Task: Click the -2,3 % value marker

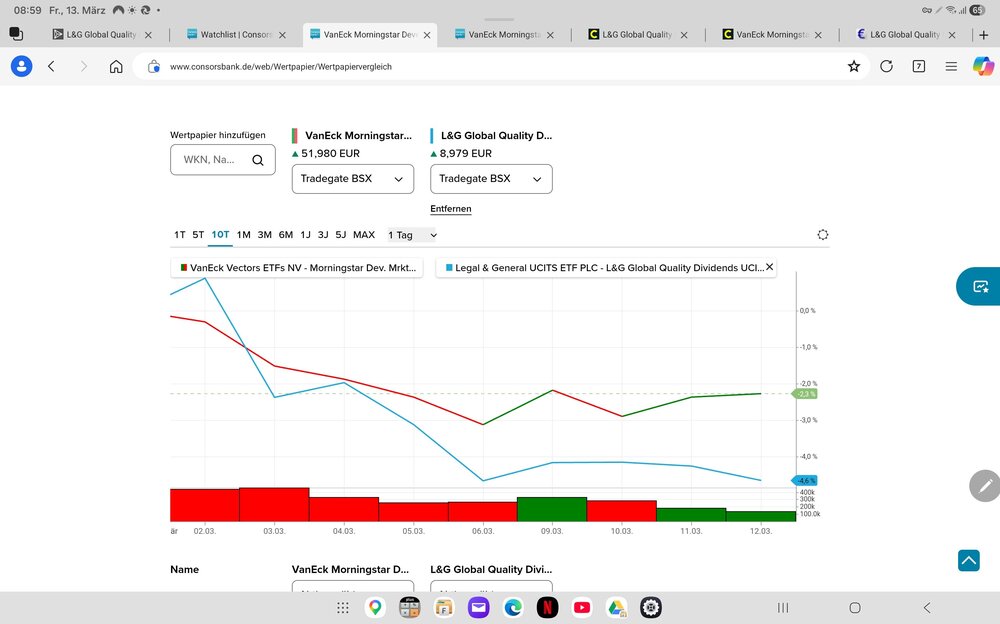Action: (805, 394)
